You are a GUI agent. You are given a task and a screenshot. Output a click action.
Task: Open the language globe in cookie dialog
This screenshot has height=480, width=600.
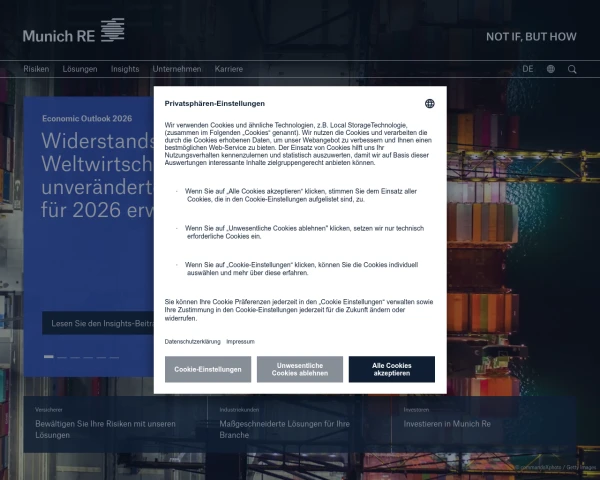(x=429, y=103)
